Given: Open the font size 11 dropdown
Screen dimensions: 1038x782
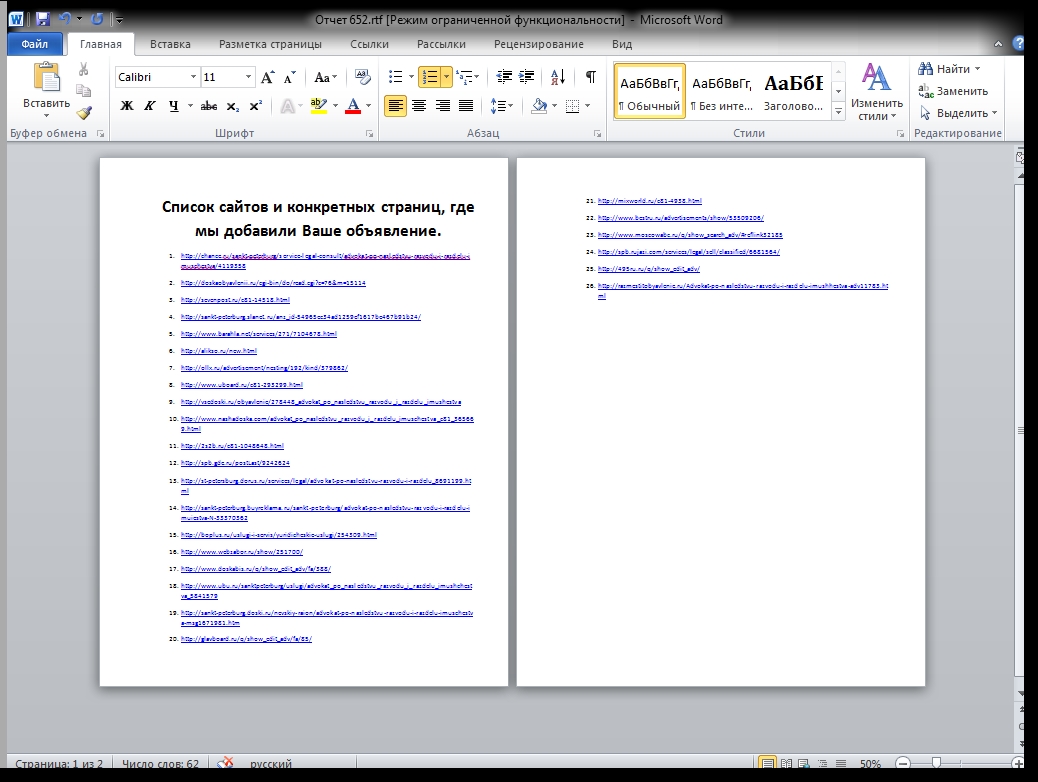Looking at the screenshot, I should click(248, 77).
